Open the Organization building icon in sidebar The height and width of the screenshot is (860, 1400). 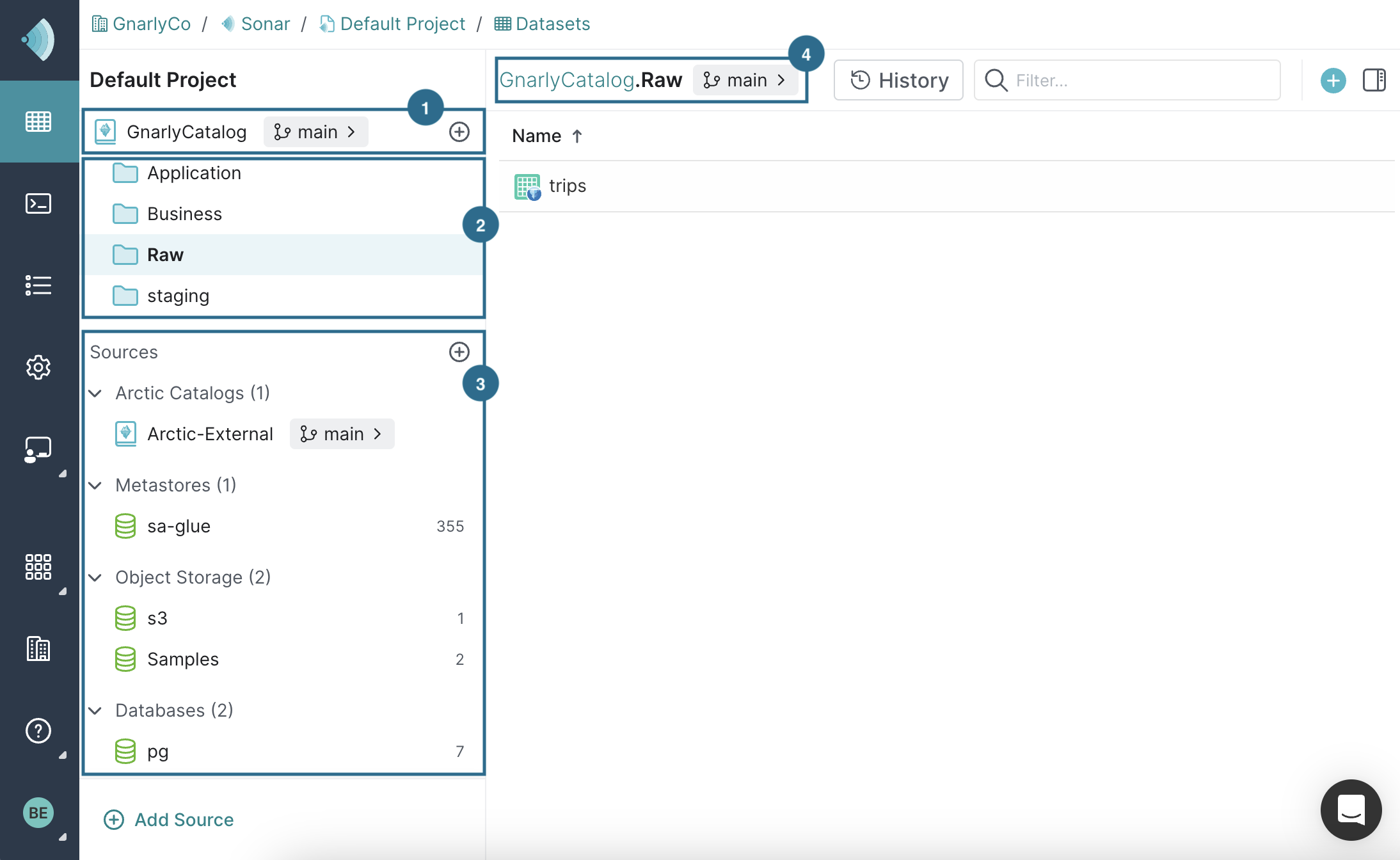click(x=39, y=649)
